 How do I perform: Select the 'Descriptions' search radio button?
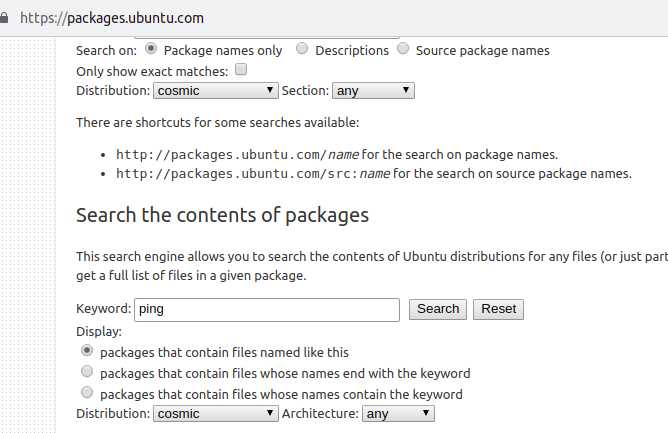pos(302,49)
